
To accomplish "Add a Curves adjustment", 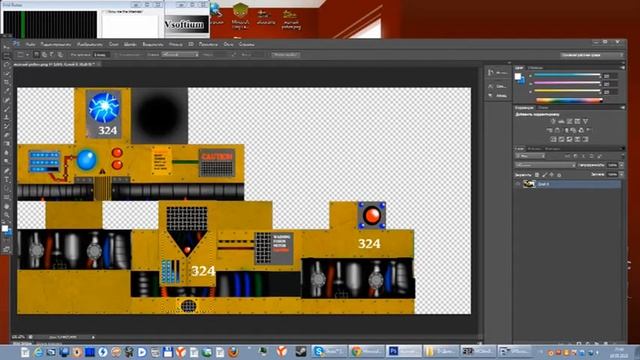I will pos(569,122).
